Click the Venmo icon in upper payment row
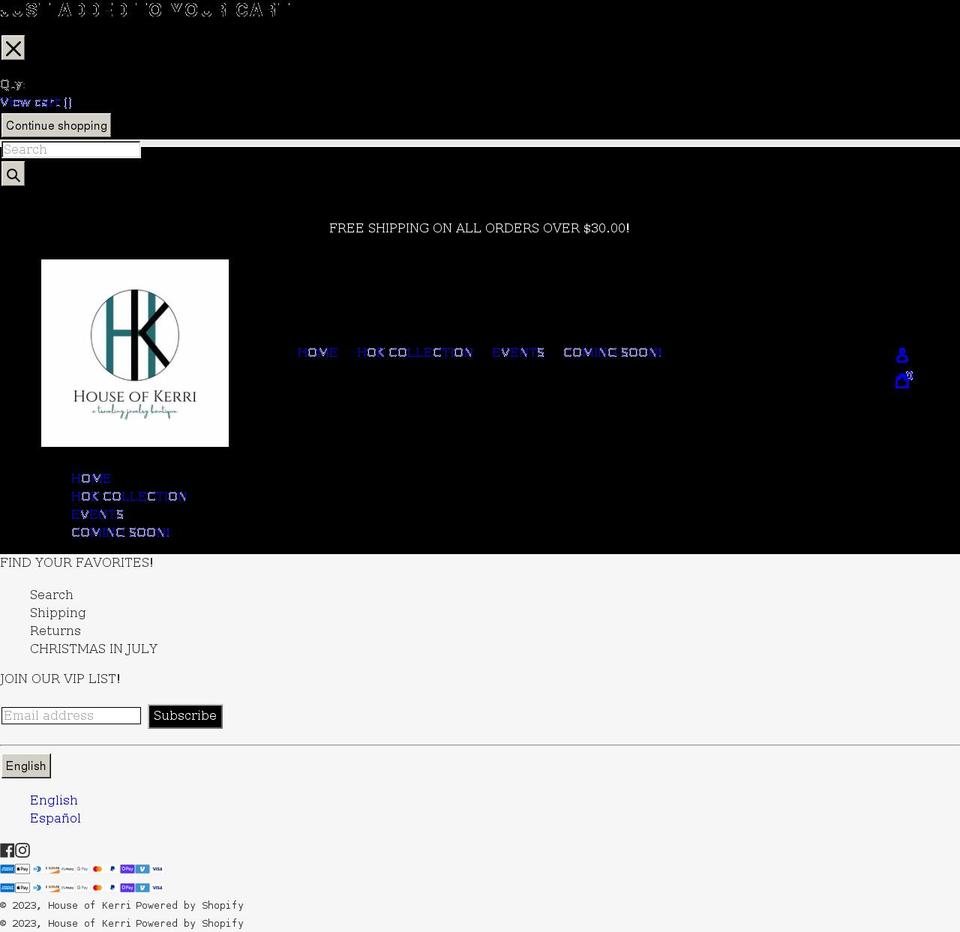The height and width of the screenshot is (932, 960). (x=143, y=869)
